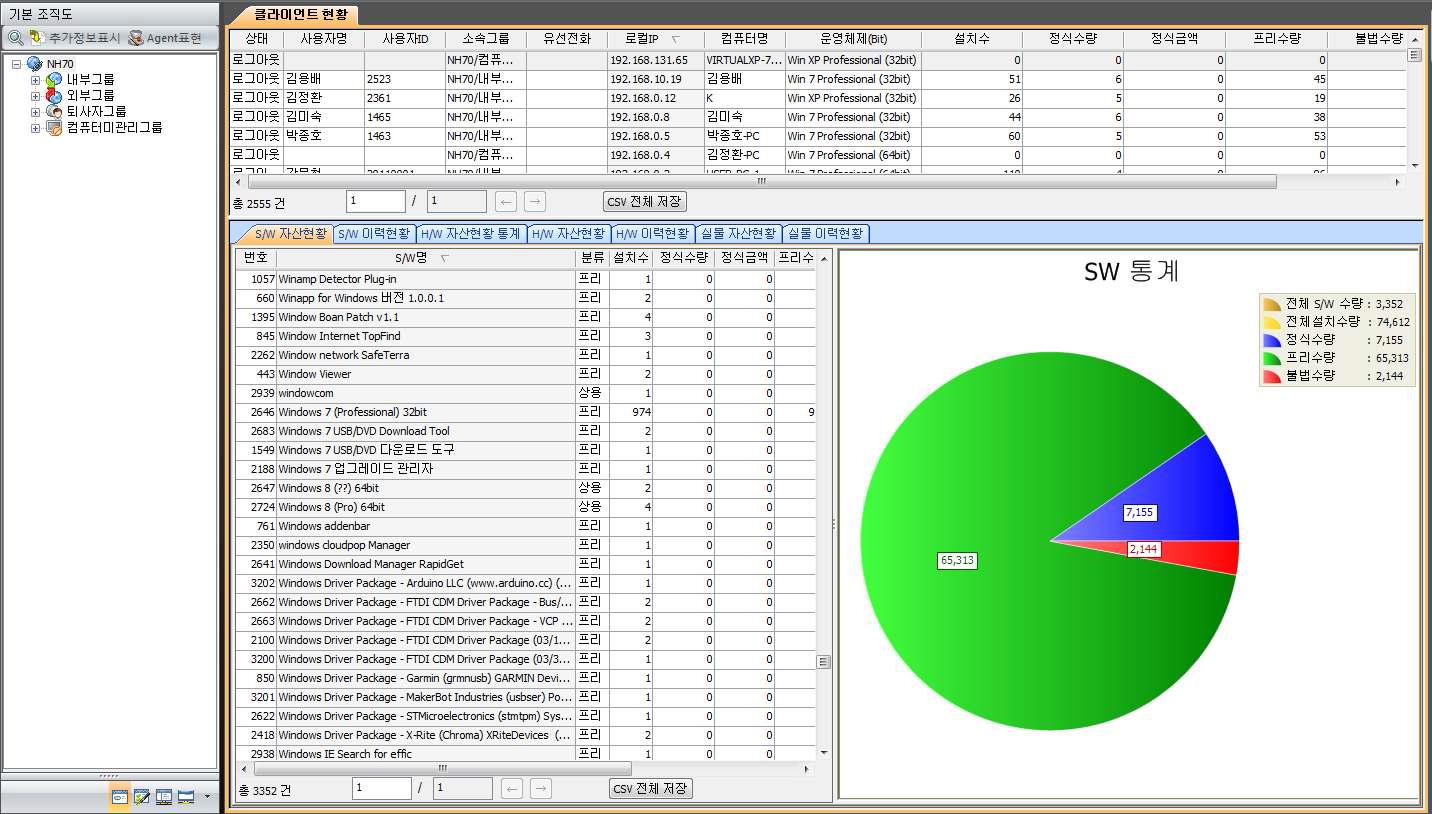Select the client row with IP 192.168.10.19
The height and width of the screenshot is (814, 1432).
click(818, 79)
